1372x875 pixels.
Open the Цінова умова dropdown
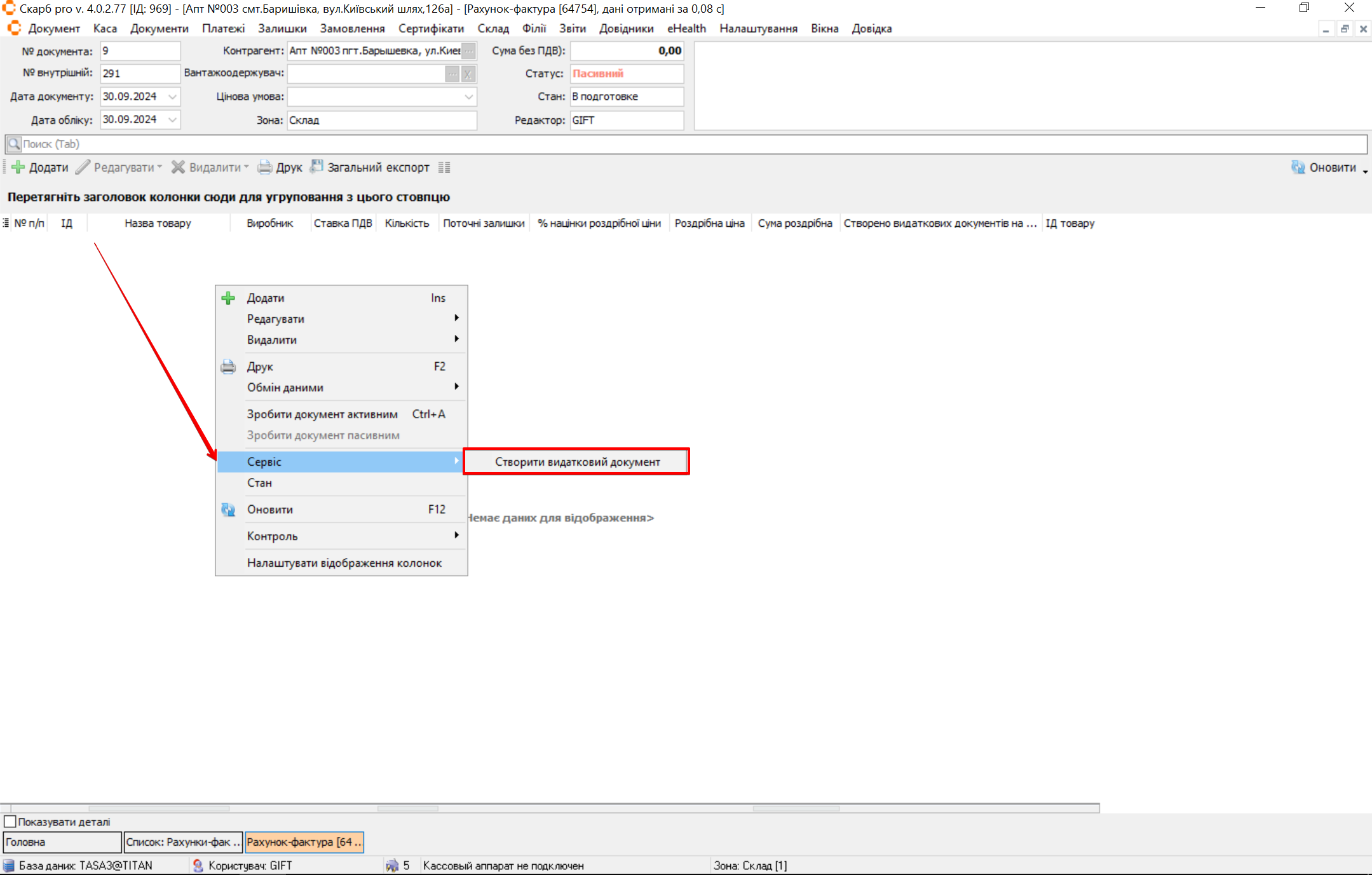[468, 97]
